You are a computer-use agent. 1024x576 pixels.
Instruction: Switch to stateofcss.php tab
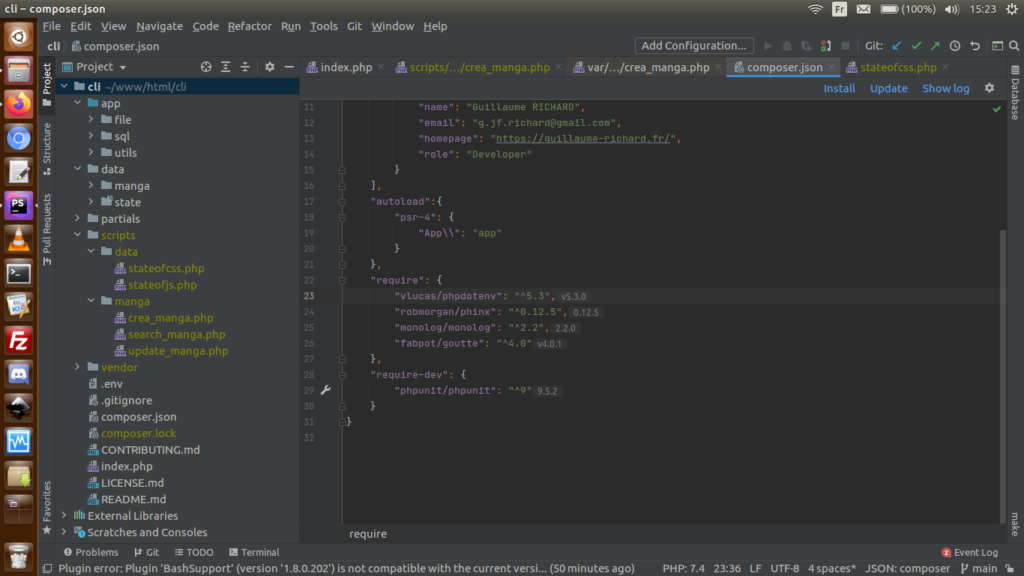tap(897, 67)
